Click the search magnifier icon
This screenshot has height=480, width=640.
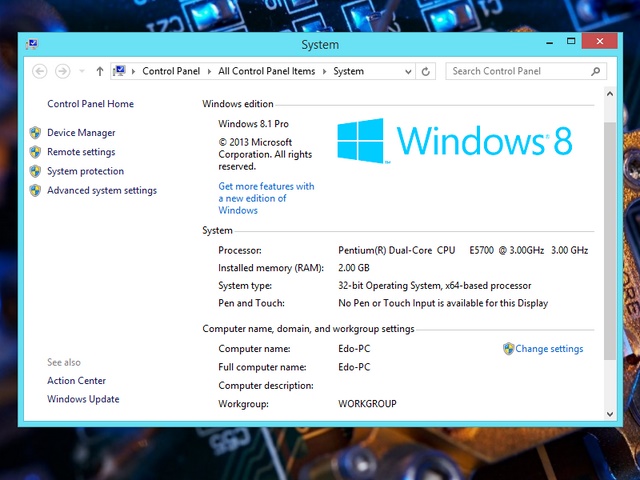coord(596,71)
